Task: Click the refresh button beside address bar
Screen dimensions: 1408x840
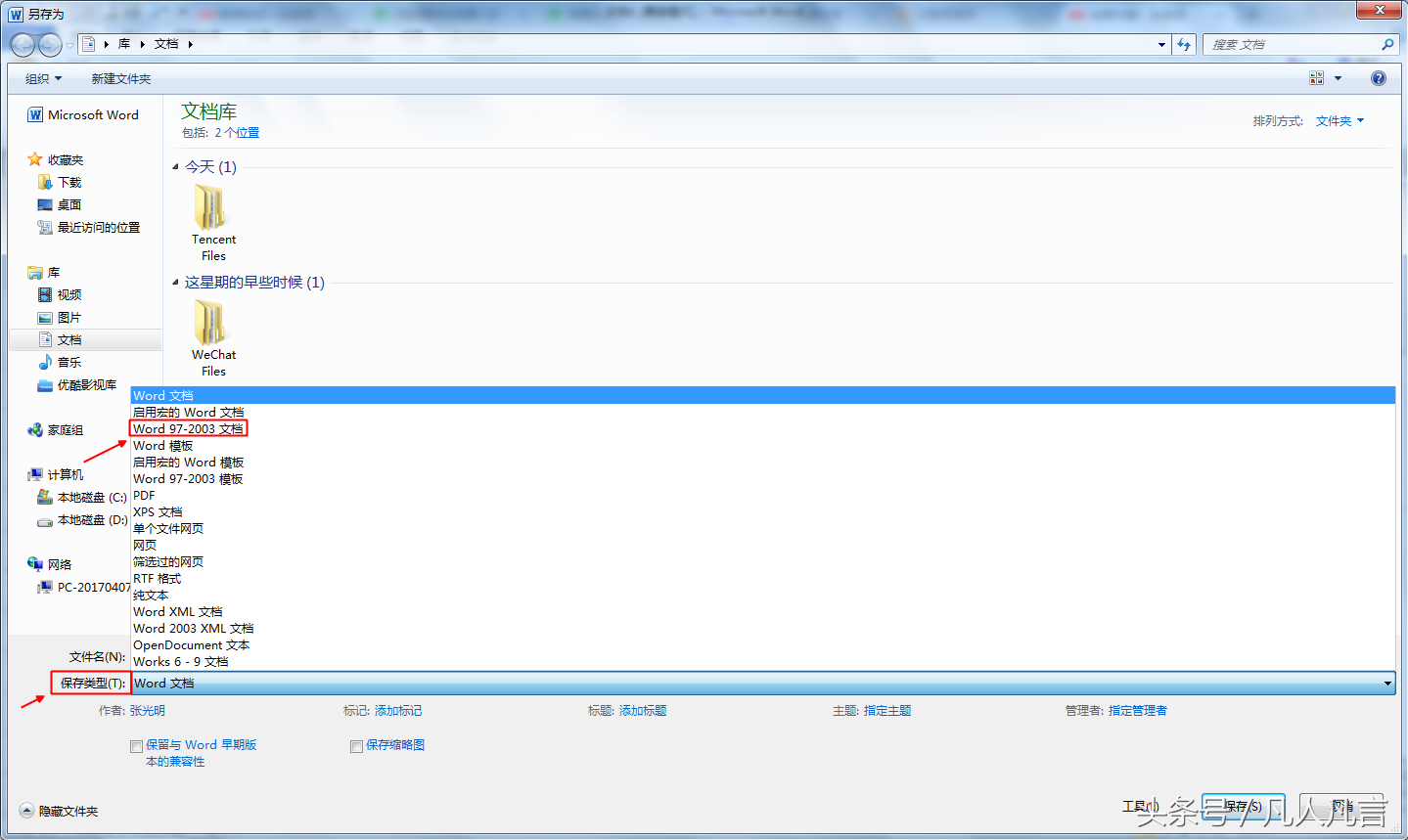Action: coord(1184,44)
